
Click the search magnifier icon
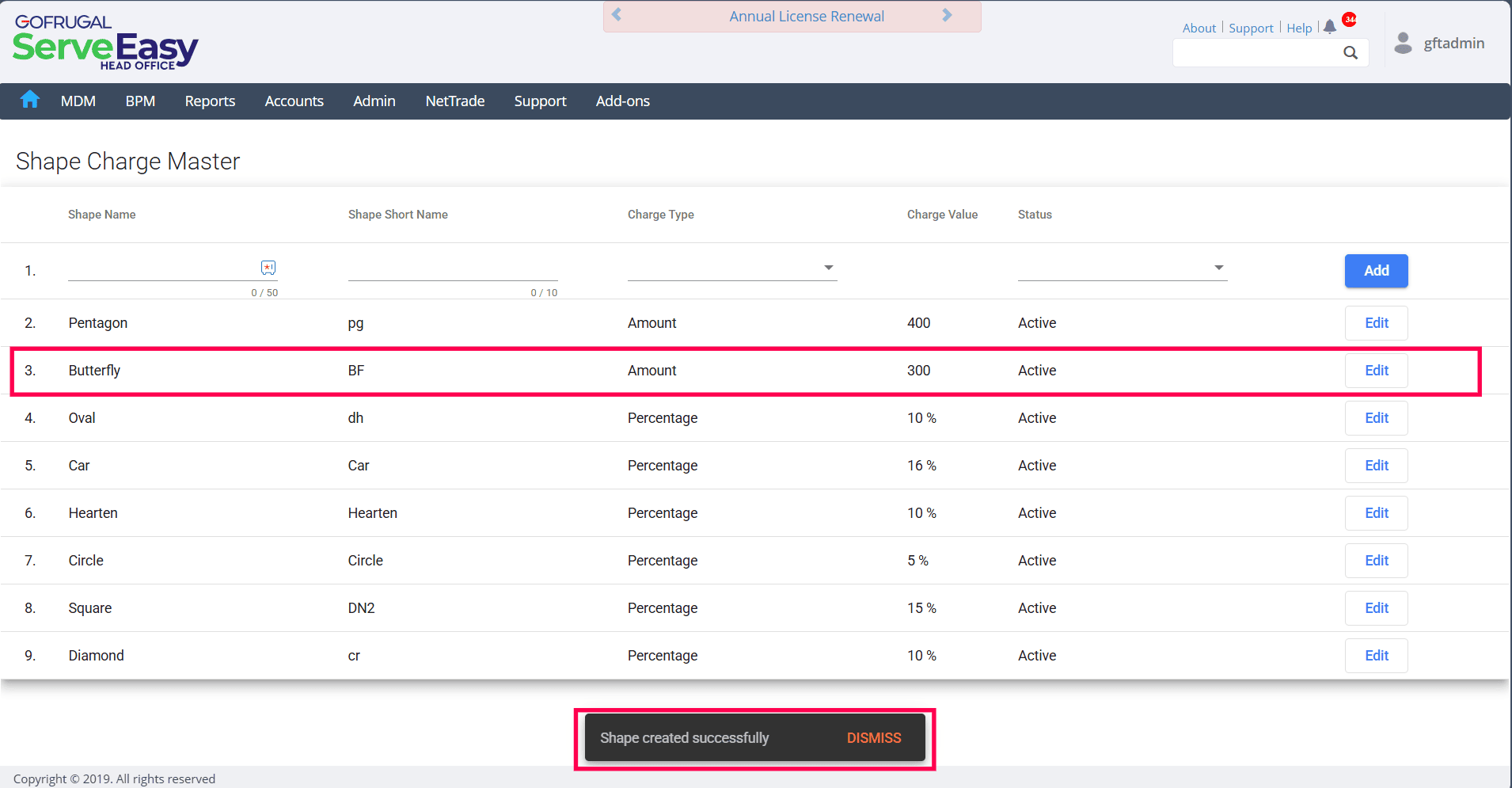pos(1351,53)
